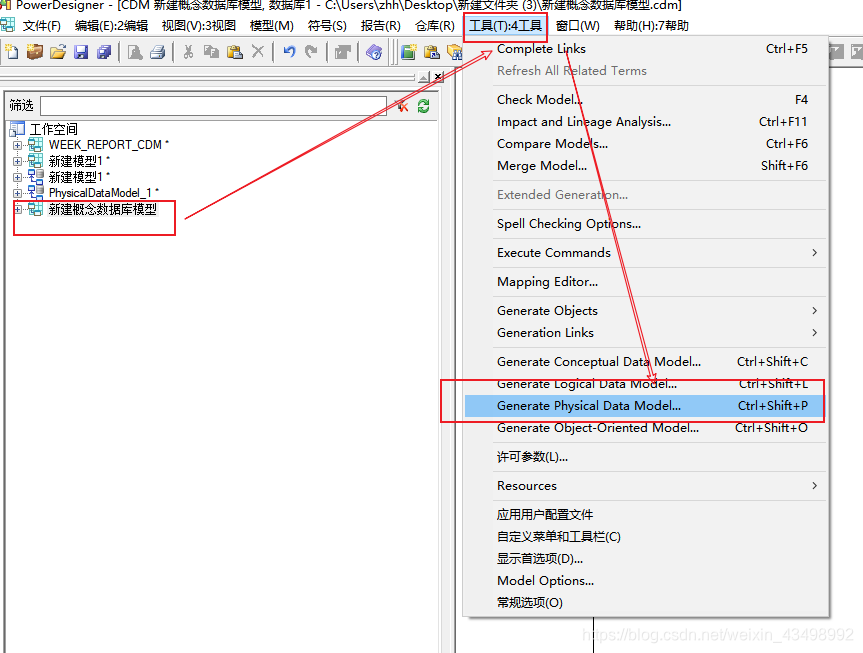
Task: Open the Generate Objects submenu arrow
Action: coord(815,311)
